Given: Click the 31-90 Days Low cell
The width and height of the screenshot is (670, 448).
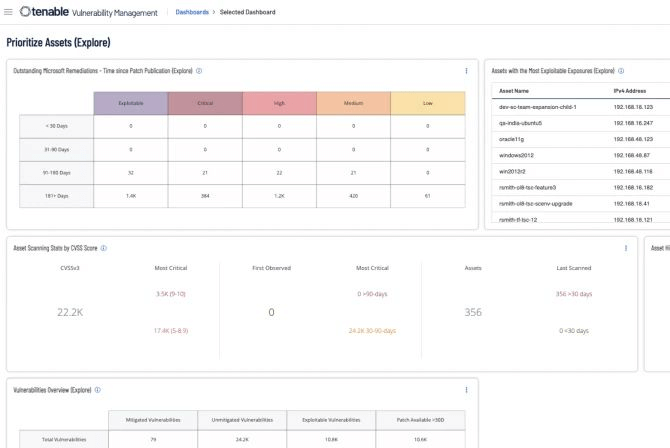Looking at the screenshot, I should click(428, 150).
